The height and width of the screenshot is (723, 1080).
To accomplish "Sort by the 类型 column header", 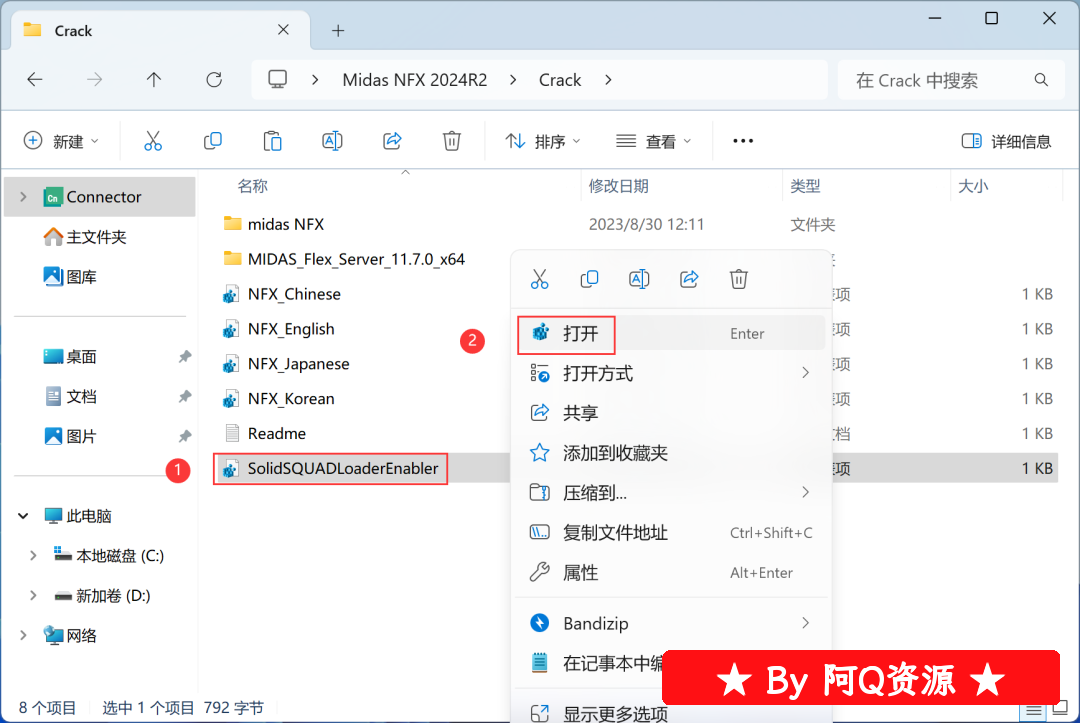I will click(x=804, y=186).
